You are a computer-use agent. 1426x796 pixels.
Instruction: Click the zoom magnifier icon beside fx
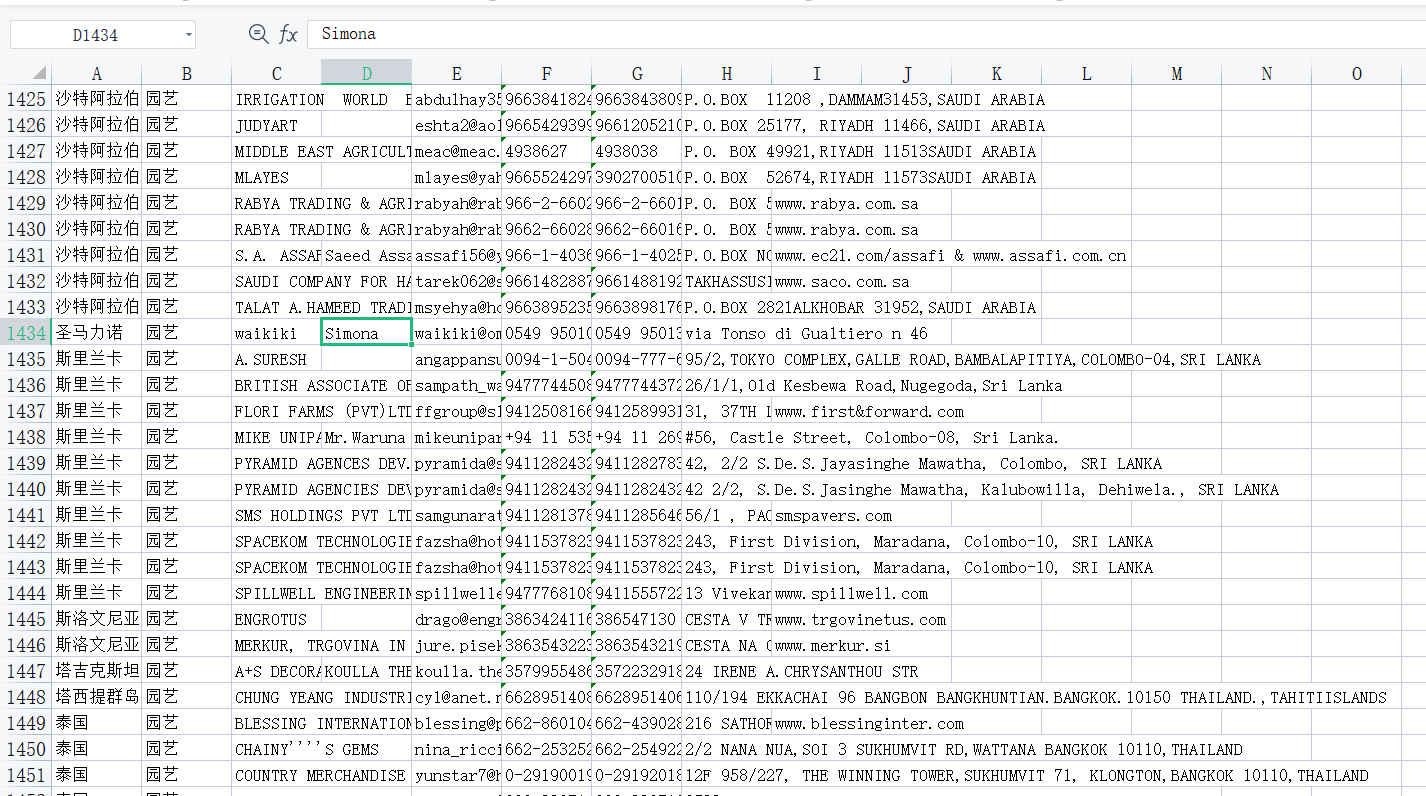[x=258, y=34]
